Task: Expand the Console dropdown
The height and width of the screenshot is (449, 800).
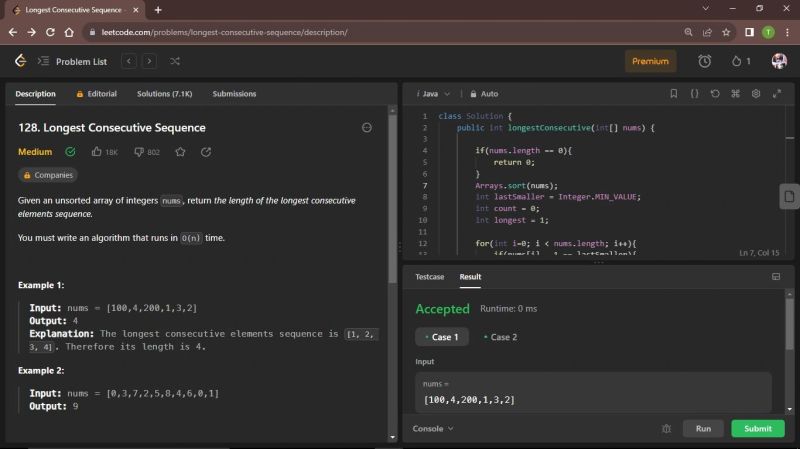Action: 433,429
